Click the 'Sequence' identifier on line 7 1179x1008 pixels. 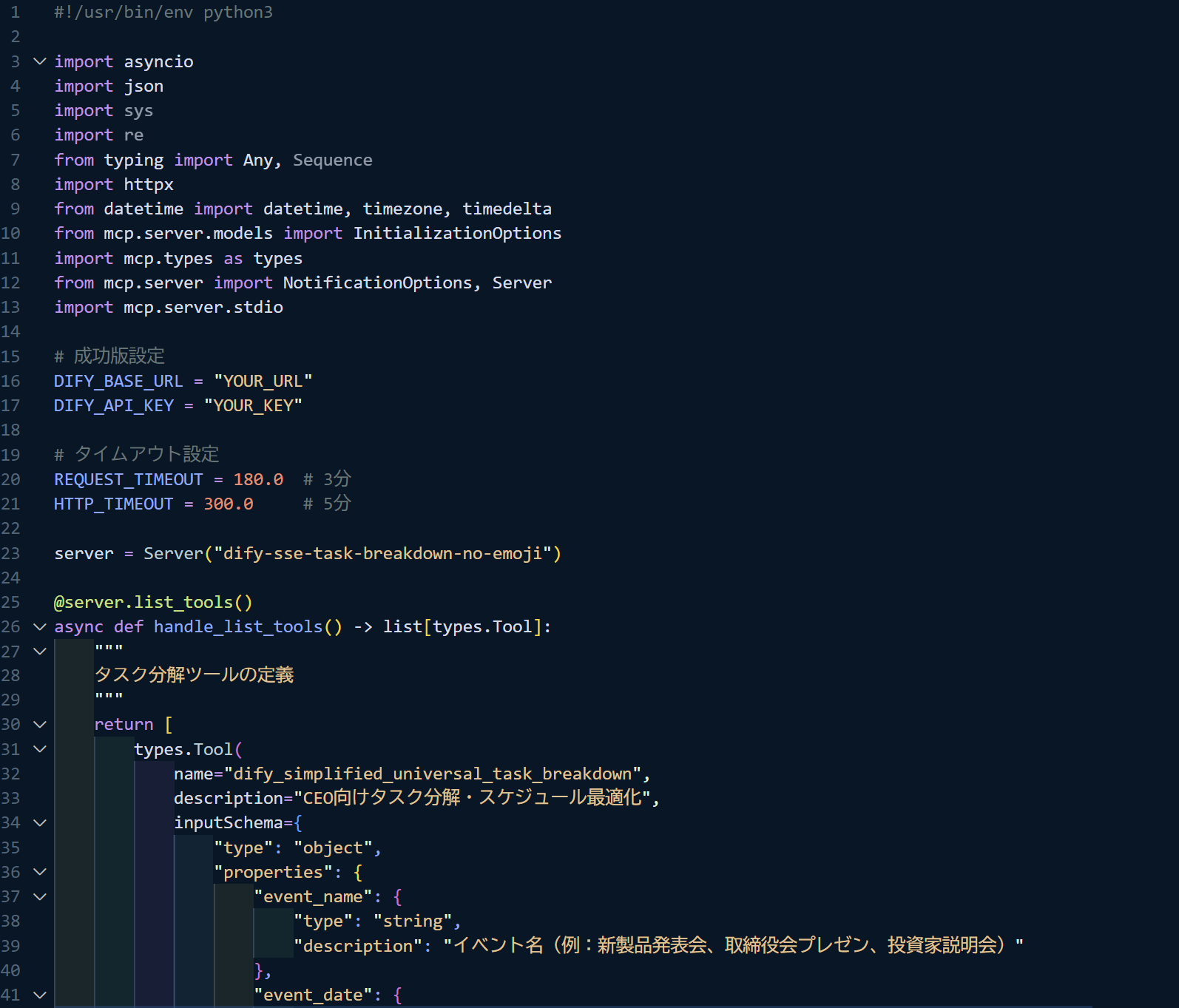coord(333,160)
